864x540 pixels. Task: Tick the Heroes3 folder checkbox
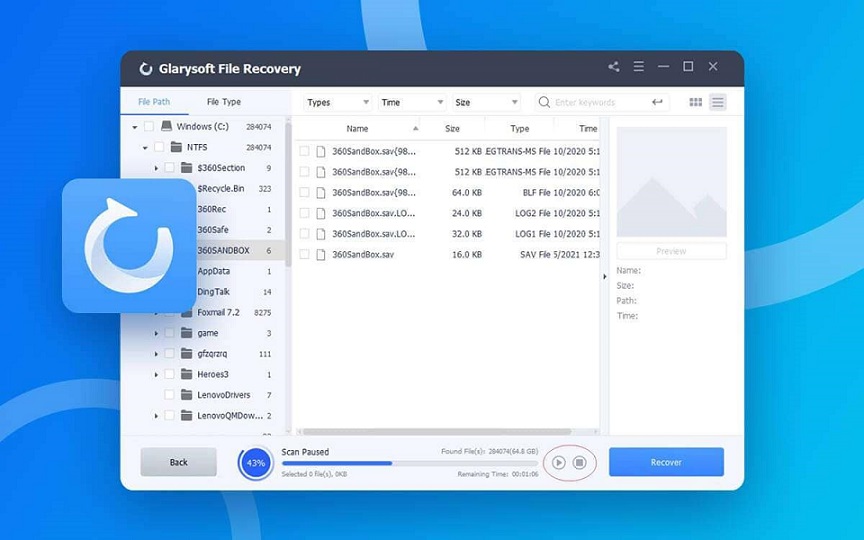click(170, 374)
